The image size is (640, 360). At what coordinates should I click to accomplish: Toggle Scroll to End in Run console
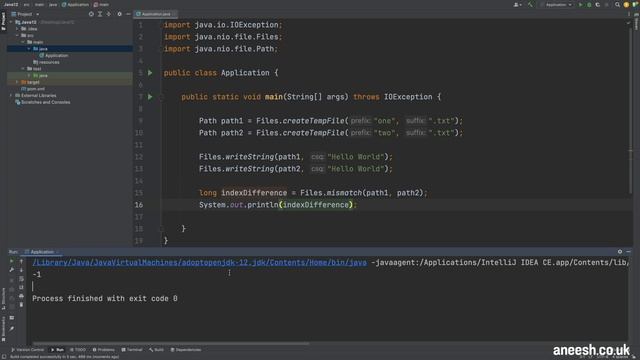click(22, 287)
